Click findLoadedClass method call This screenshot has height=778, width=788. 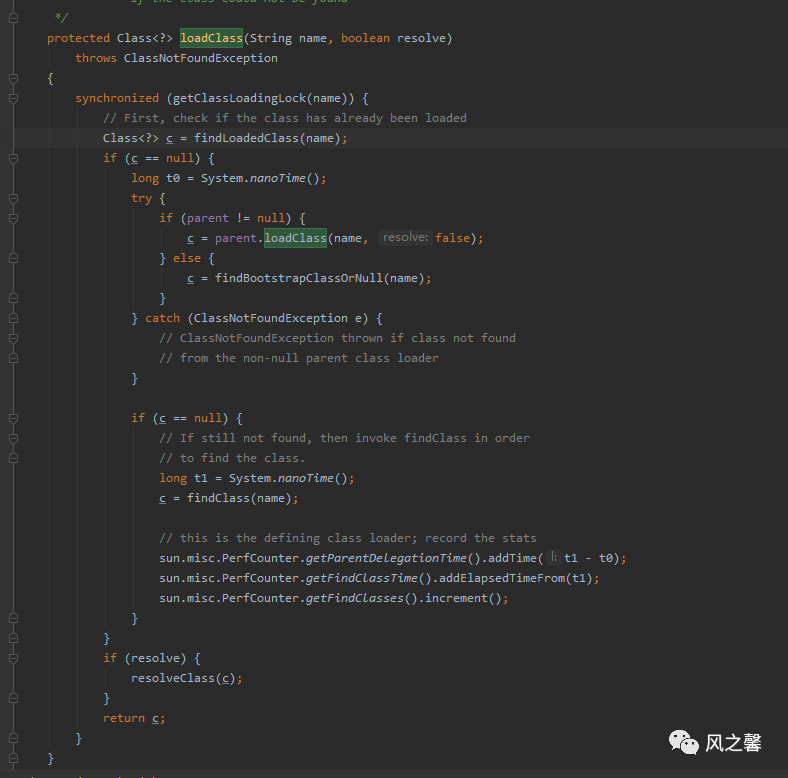click(x=246, y=138)
